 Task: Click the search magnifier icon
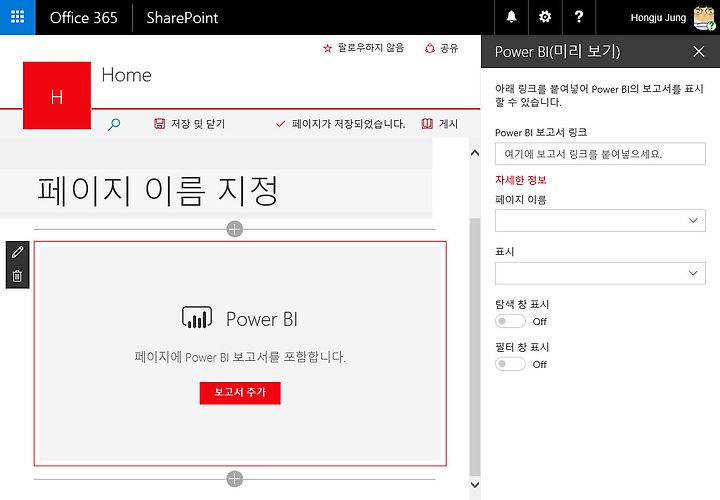tap(114, 124)
